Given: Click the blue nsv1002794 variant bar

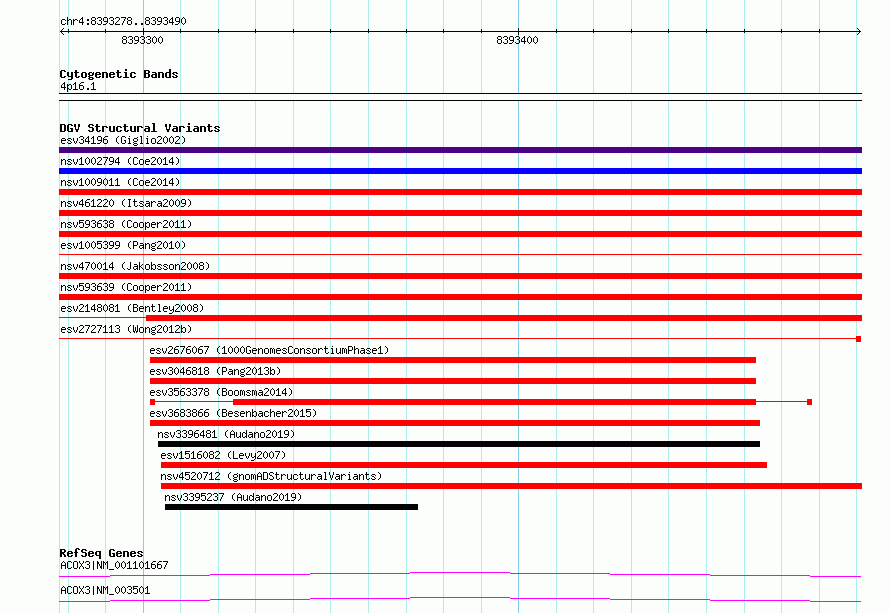Looking at the screenshot, I should [460, 171].
